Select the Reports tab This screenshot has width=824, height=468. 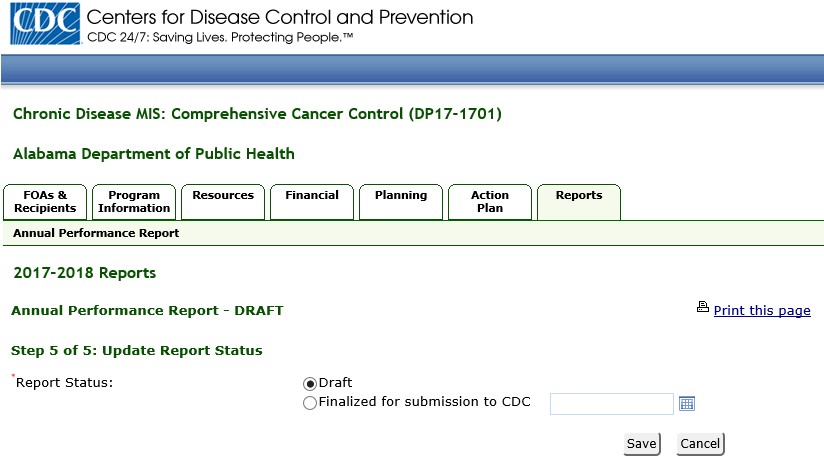point(579,202)
